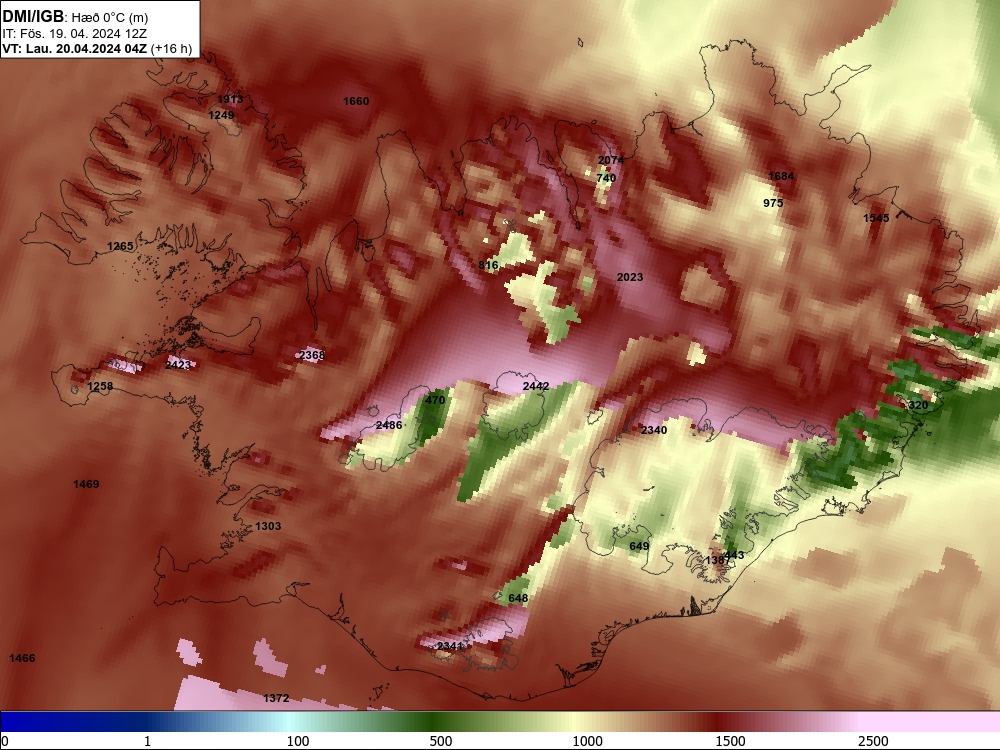This screenshot has width=1000, height=750.
Task: Click the 1466 height label
Action: (x=22, y=659)
